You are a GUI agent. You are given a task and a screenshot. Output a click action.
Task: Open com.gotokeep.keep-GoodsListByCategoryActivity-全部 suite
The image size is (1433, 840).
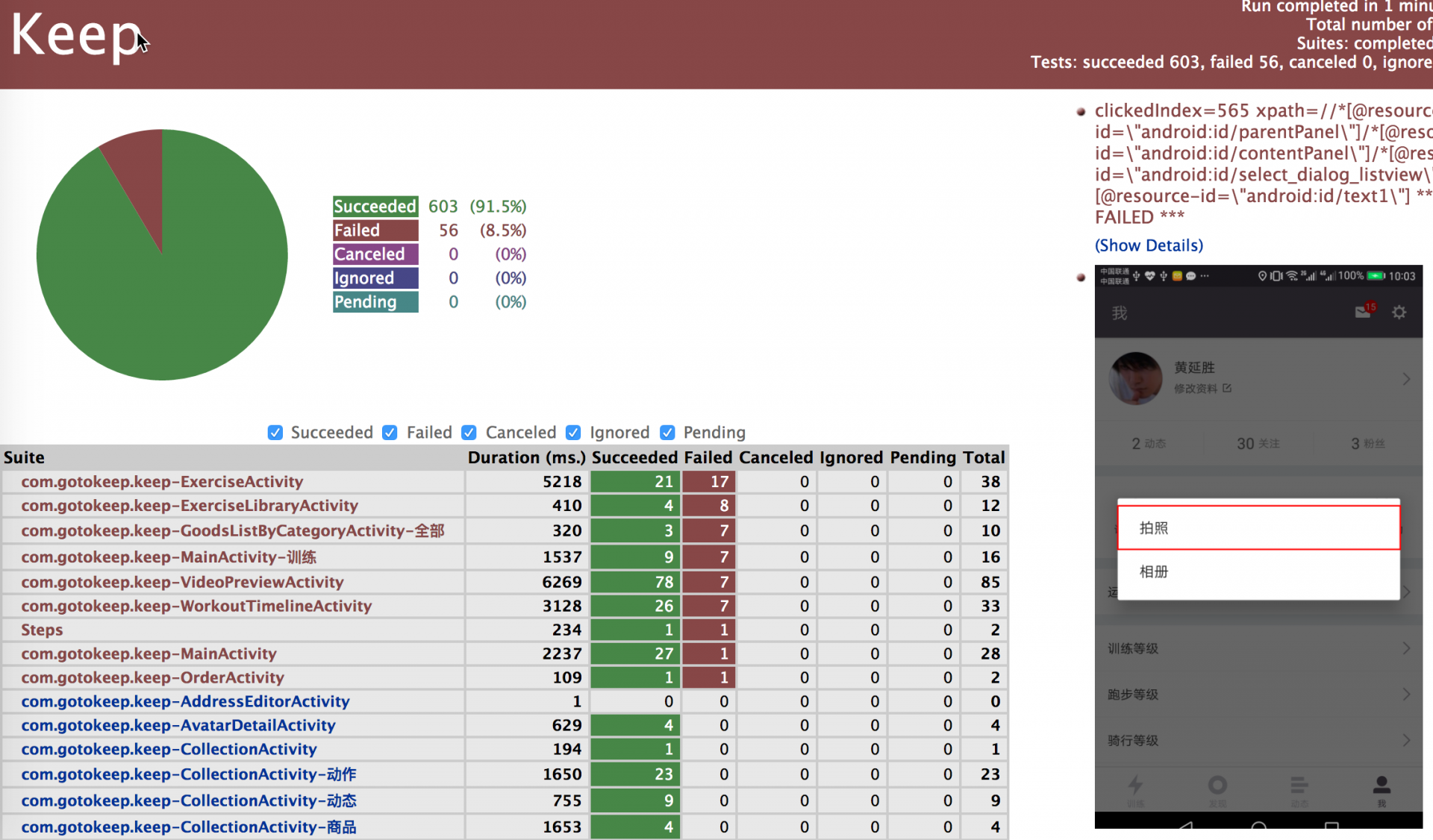tap(233, 530)
